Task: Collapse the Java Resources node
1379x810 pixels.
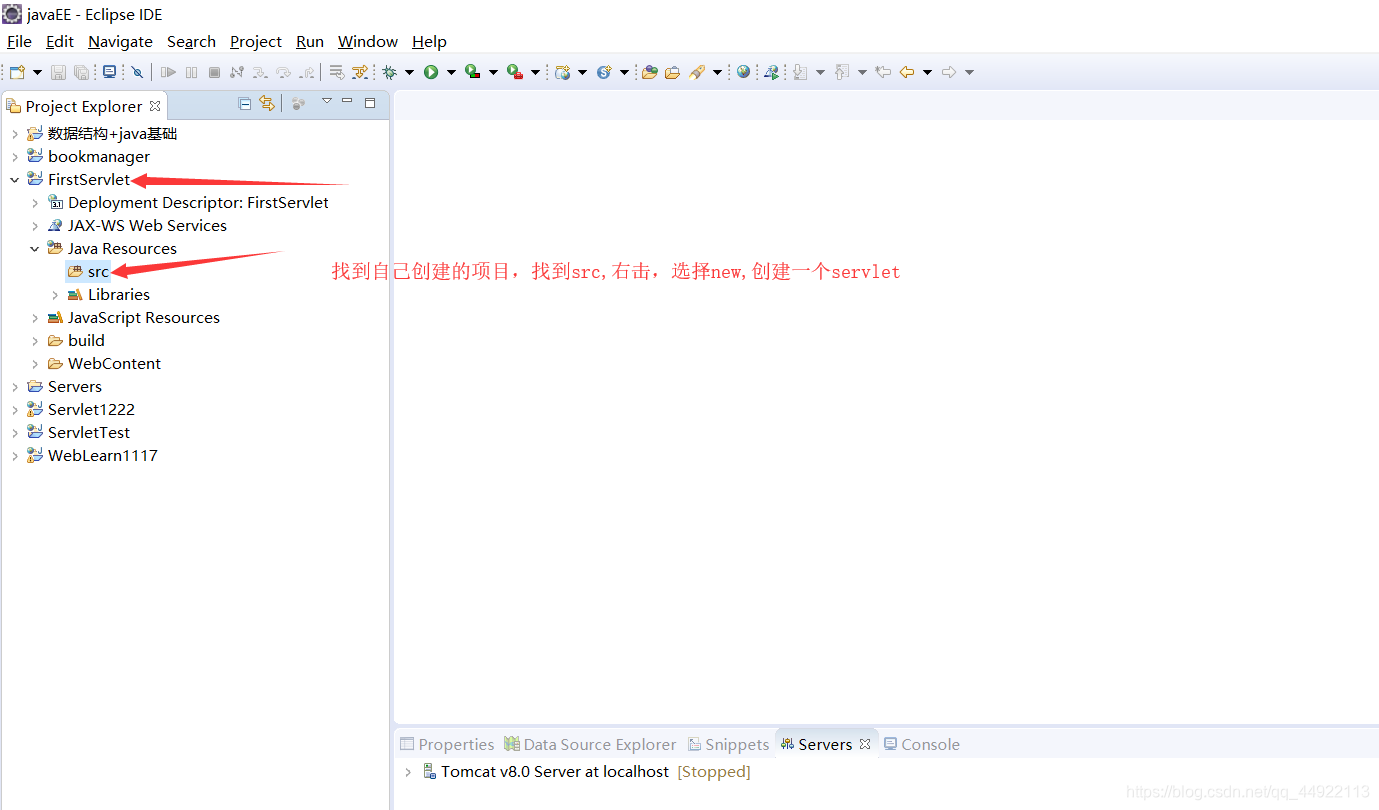Action: (34, 249)
